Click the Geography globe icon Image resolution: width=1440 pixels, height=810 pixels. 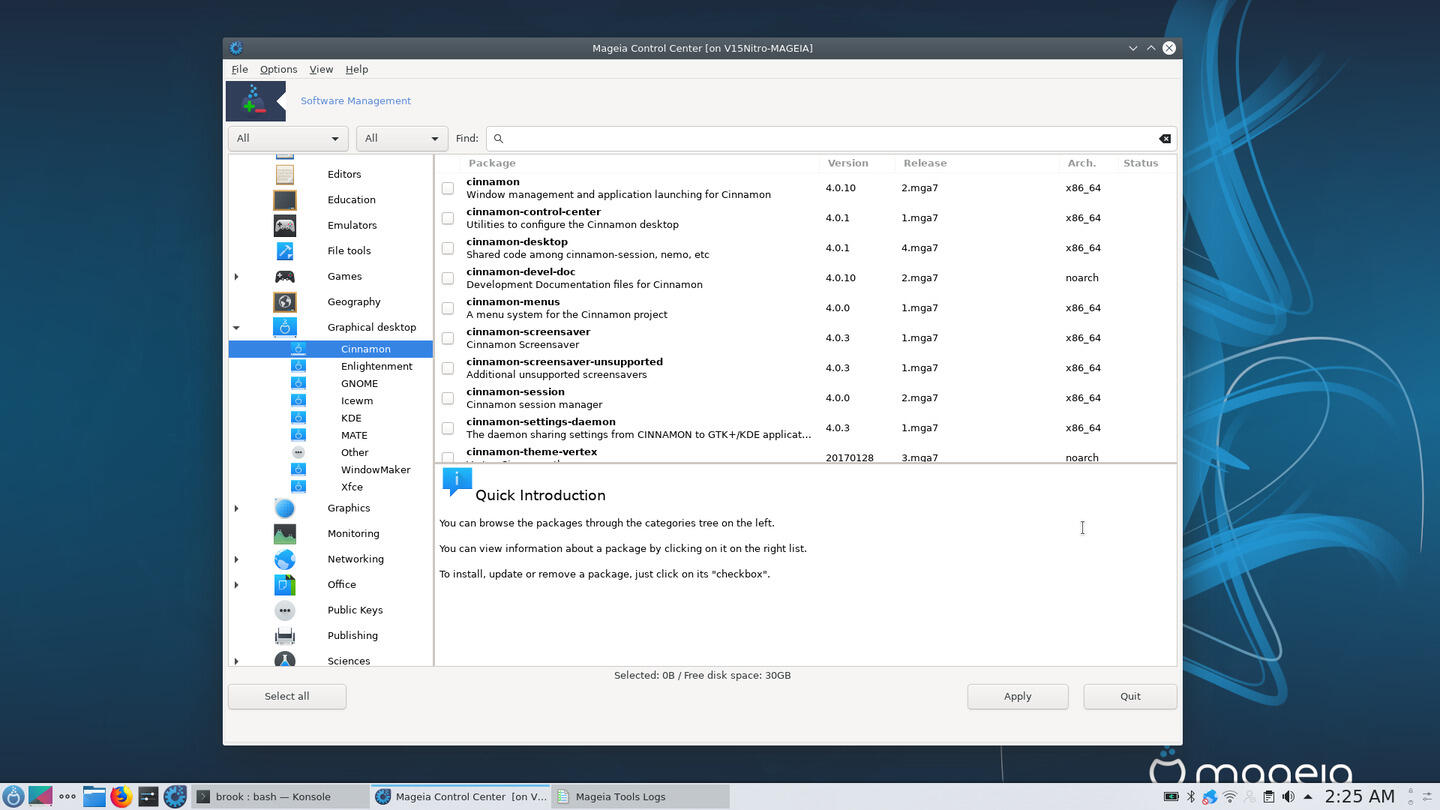[285, 302]
